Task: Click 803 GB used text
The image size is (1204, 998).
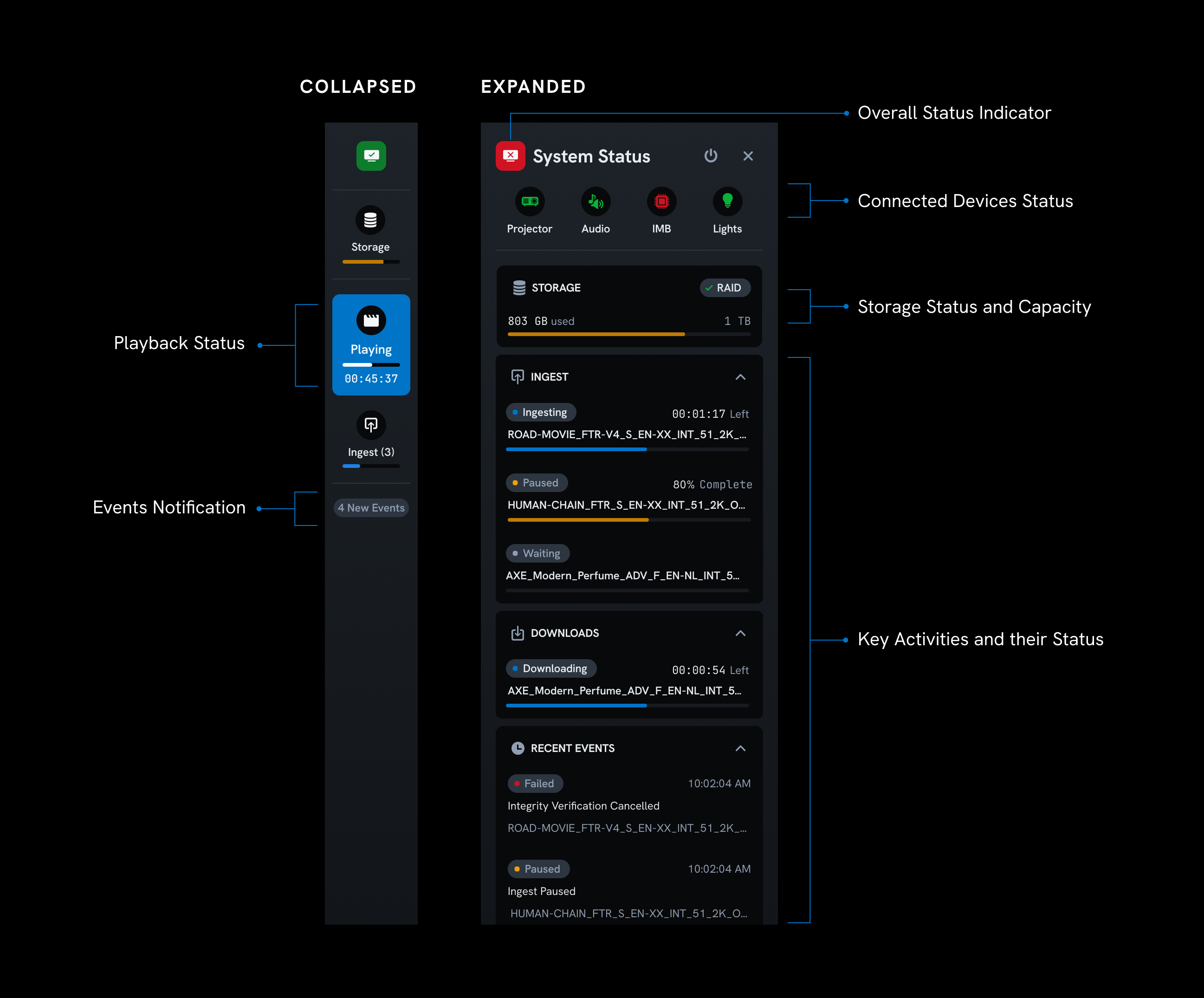Action: pyautogui.click(x=541, y=321)
